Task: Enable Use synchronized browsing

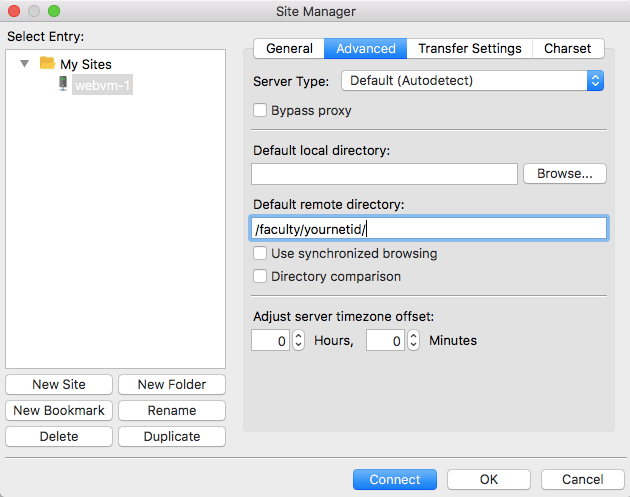Action: click(x=260, y=254)
